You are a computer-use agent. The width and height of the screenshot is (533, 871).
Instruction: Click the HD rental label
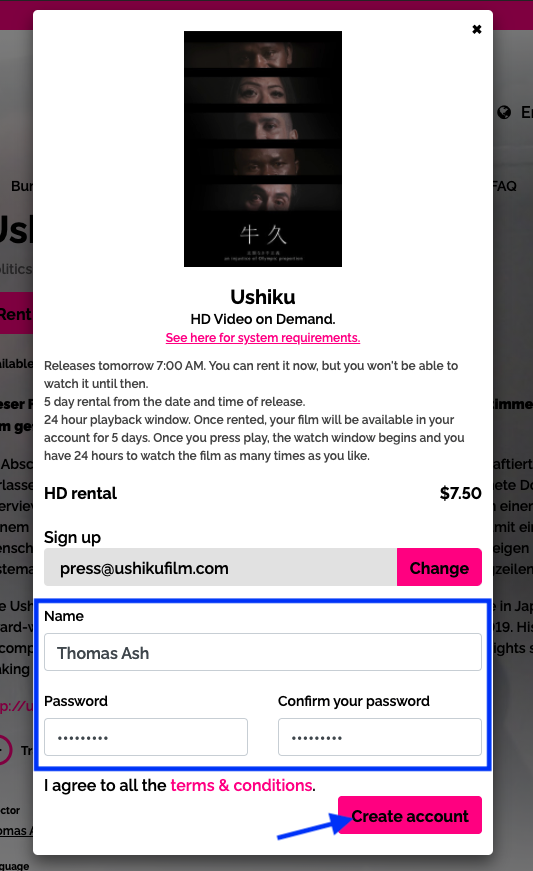coord(81,493)
